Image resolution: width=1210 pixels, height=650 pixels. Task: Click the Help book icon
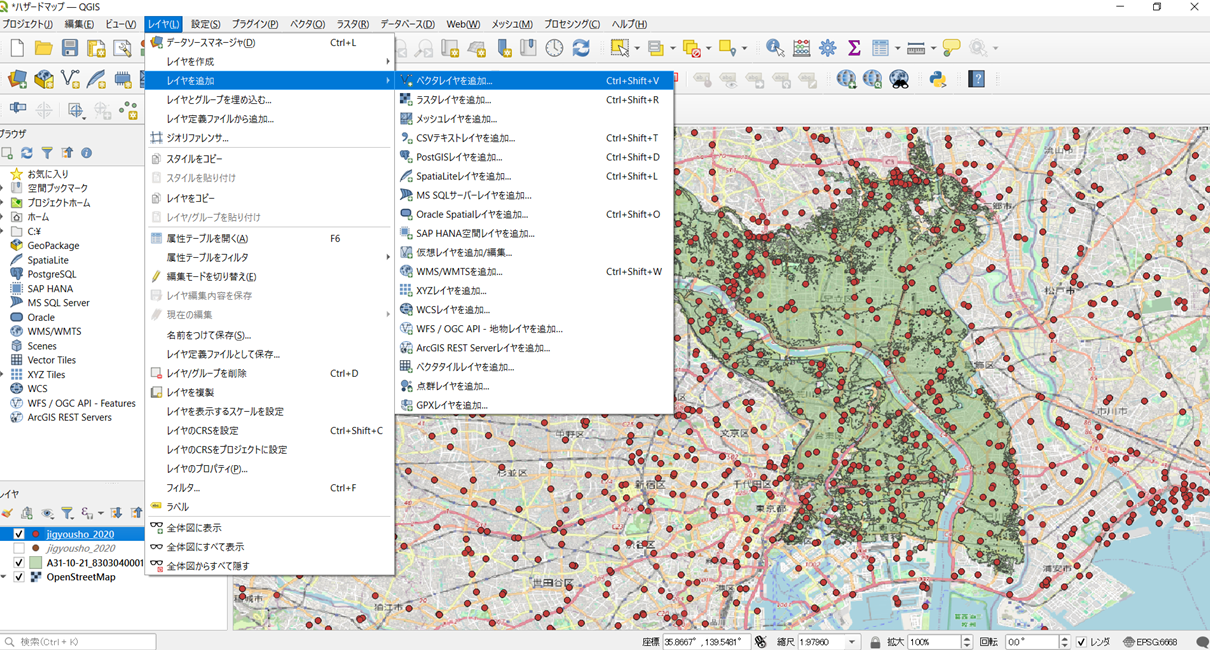click(x=977, y=79)
